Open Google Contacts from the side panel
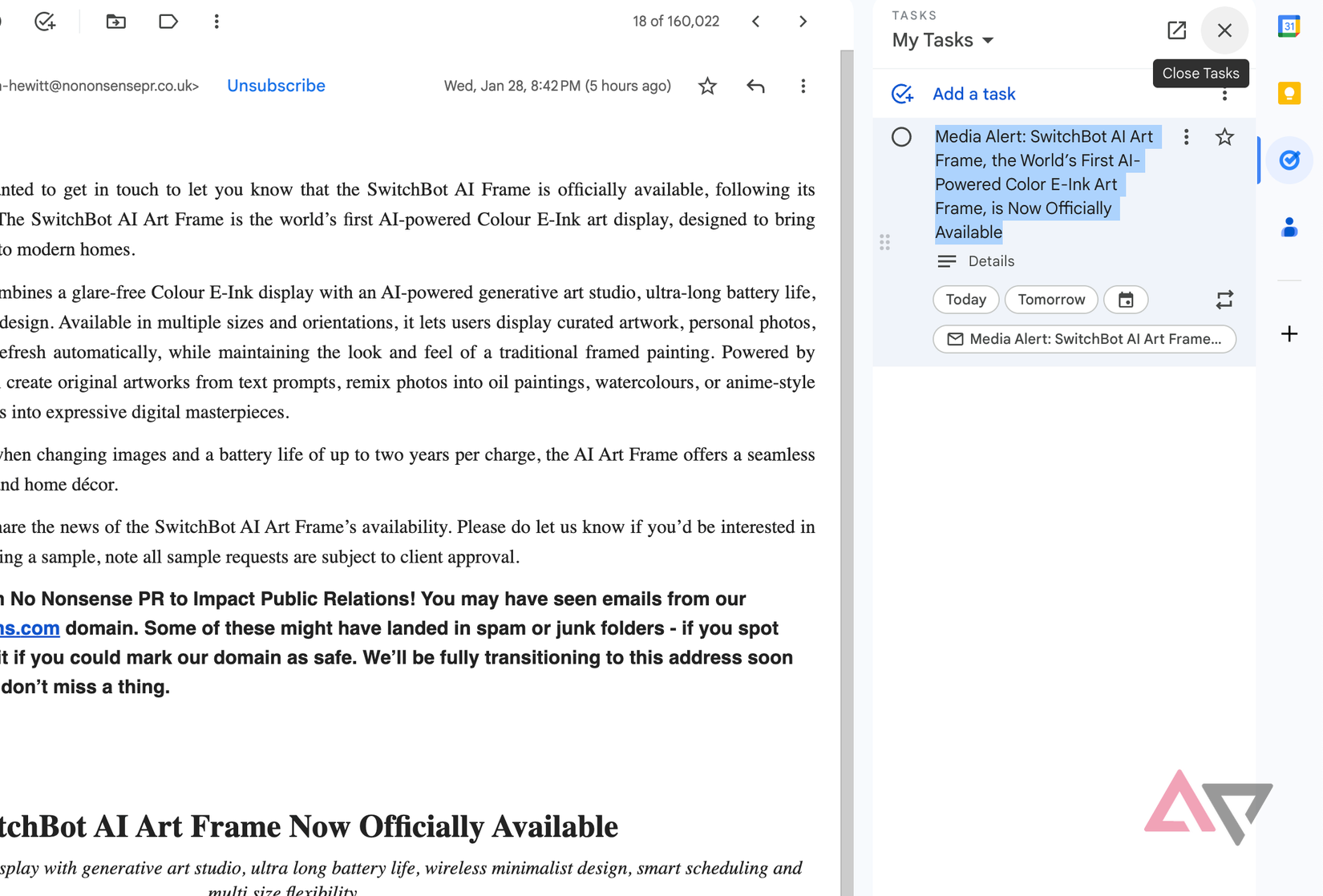This screenshot has width=1323, height=896. coord(1289,227)
